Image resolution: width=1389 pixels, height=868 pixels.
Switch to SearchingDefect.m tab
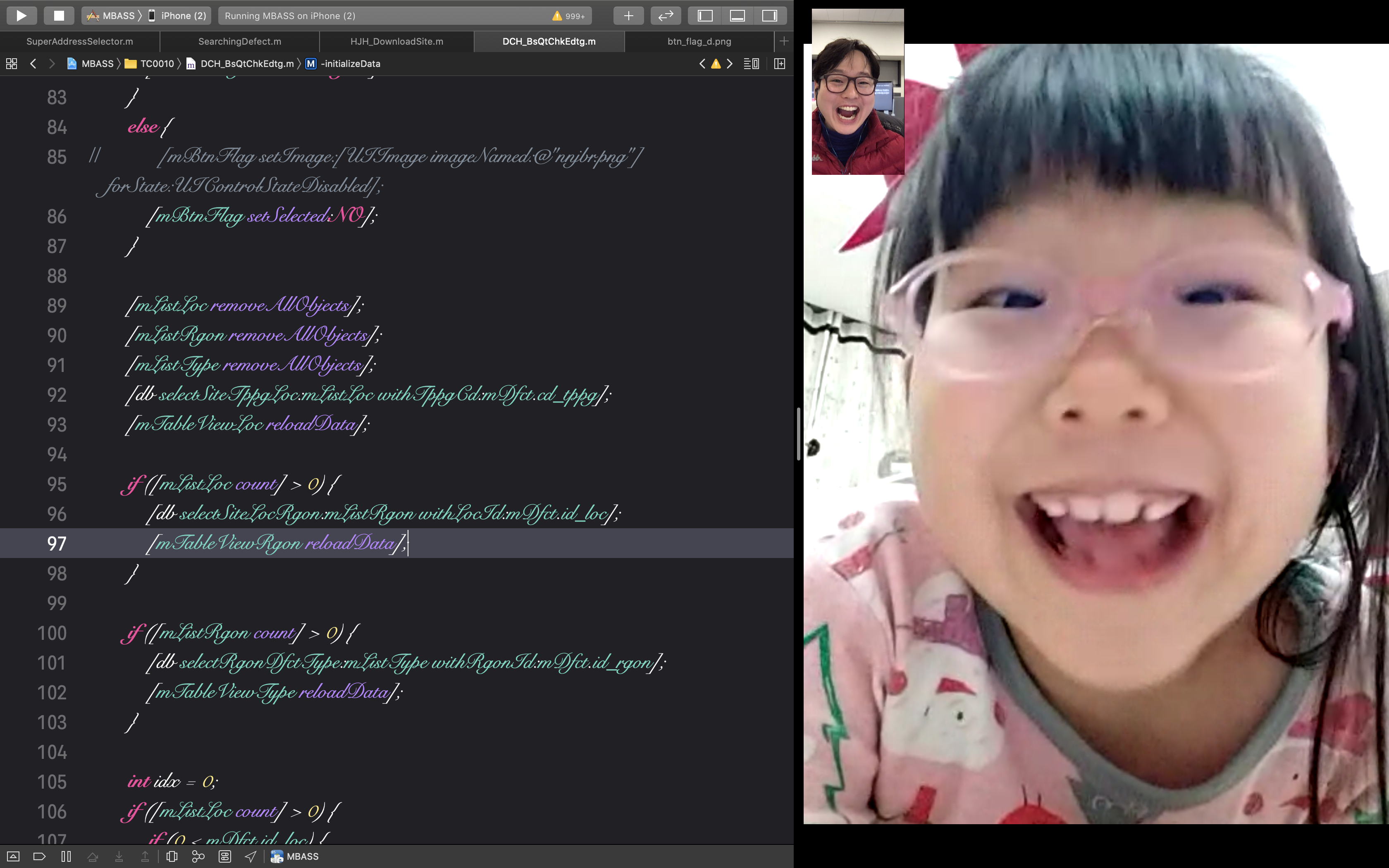click(x=239, y=41)
